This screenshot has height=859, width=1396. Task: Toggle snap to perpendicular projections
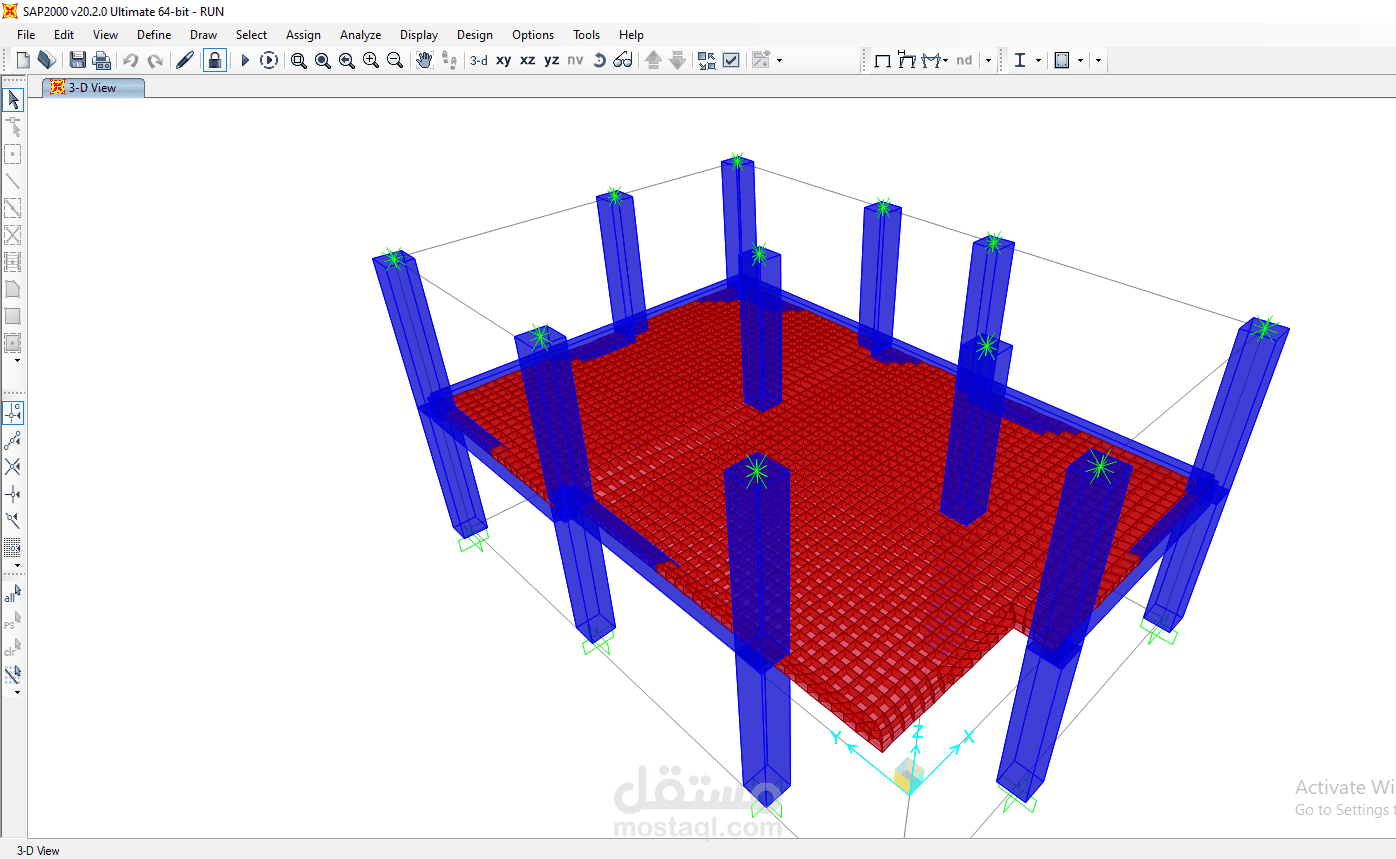[x=13, y=494]
